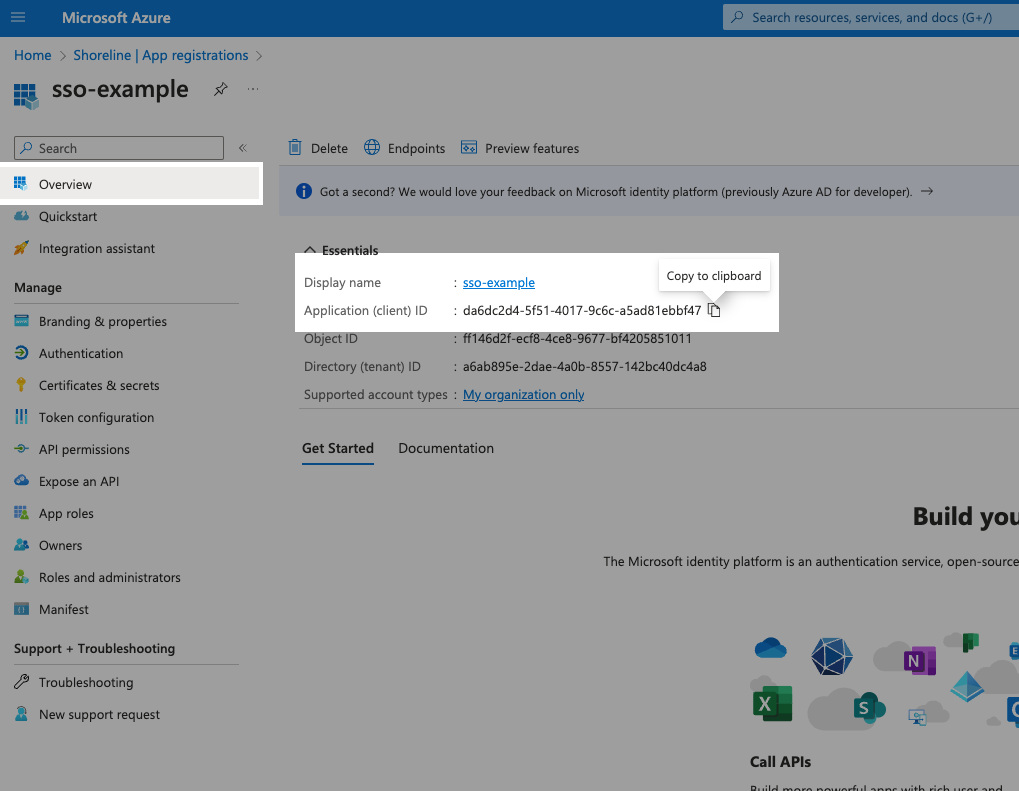
Task: Click the Integration assistant rocket icon
Action: pyautogui.click(x=21, y=248)
